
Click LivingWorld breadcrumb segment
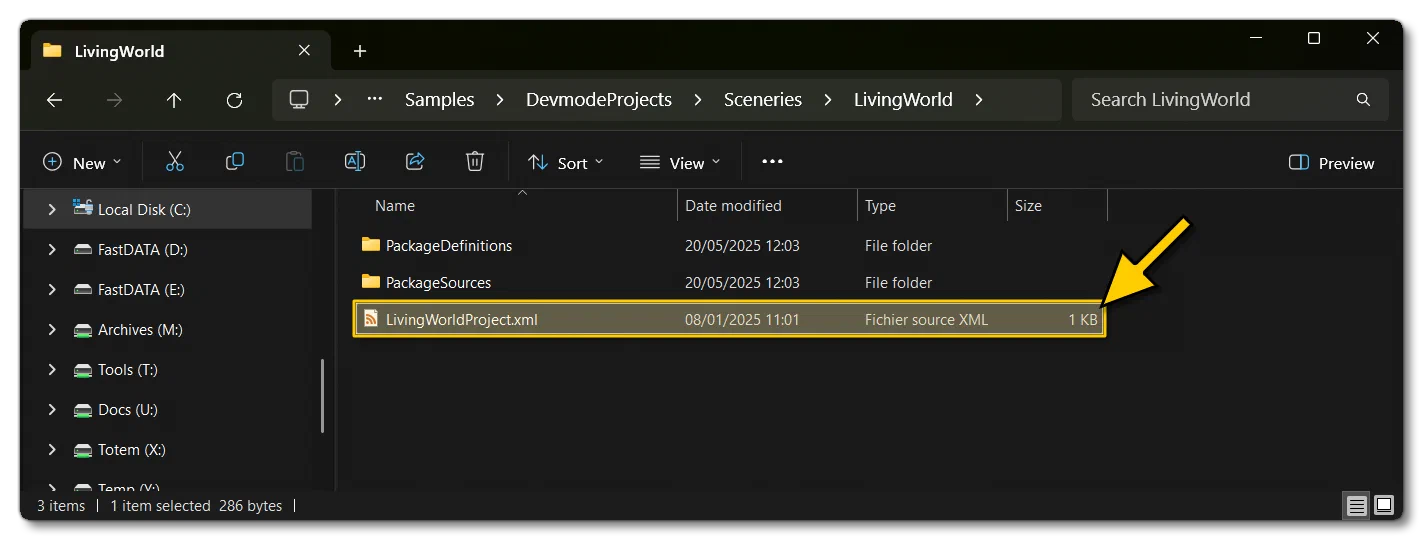tap(903, 100)
